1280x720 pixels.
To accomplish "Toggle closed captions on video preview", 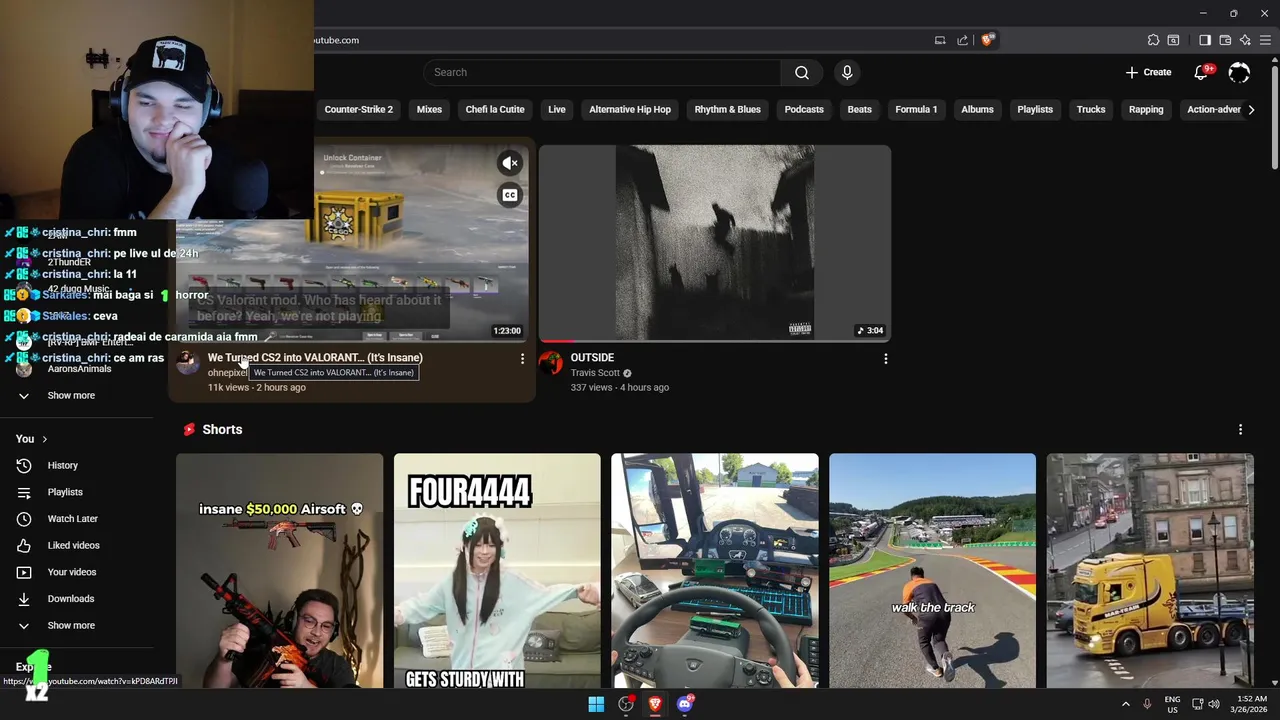I will point(510,195).
